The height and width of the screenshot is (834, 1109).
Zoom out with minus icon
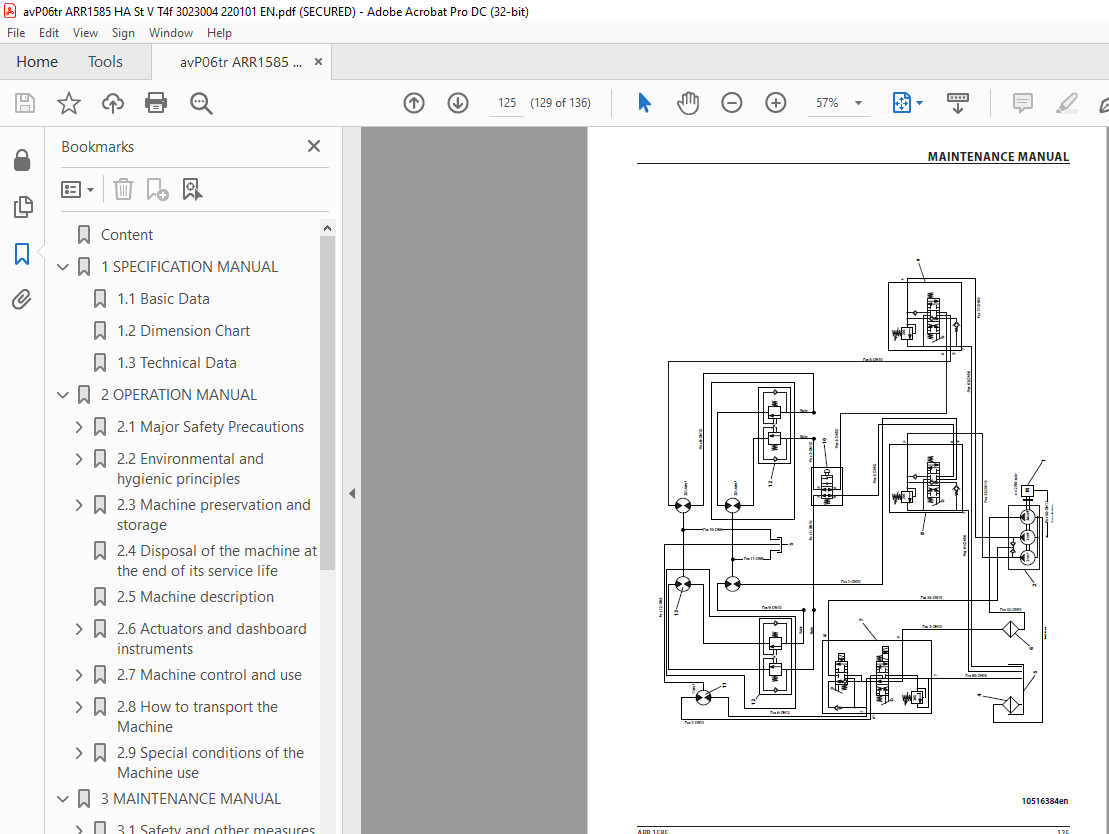tap(731, 103)
